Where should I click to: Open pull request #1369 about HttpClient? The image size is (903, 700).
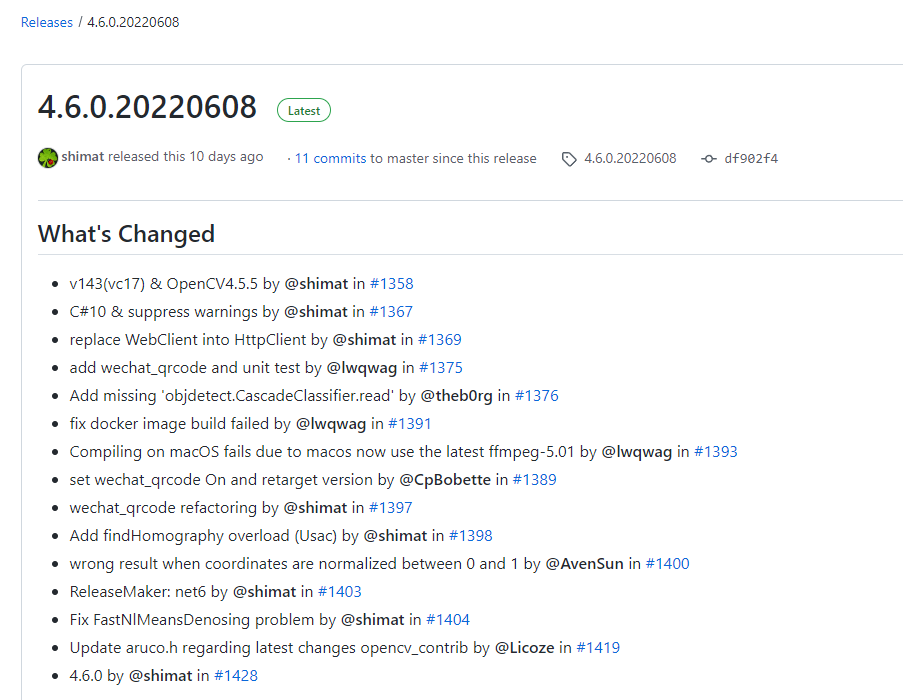coord(440,340)
